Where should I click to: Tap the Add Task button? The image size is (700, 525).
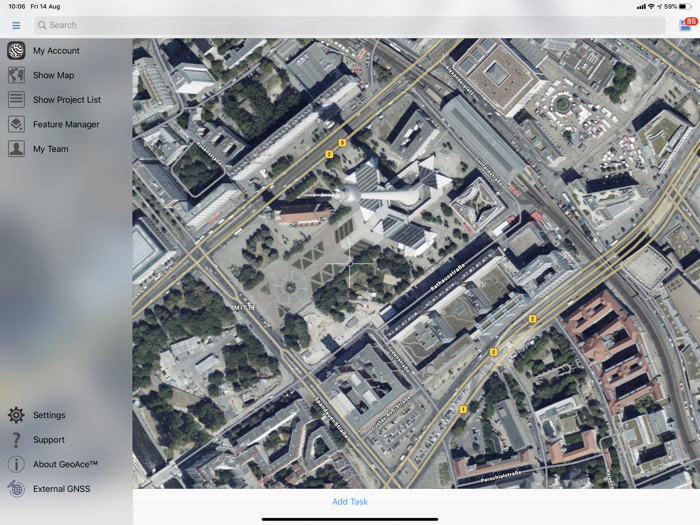[x=350, y=502]
